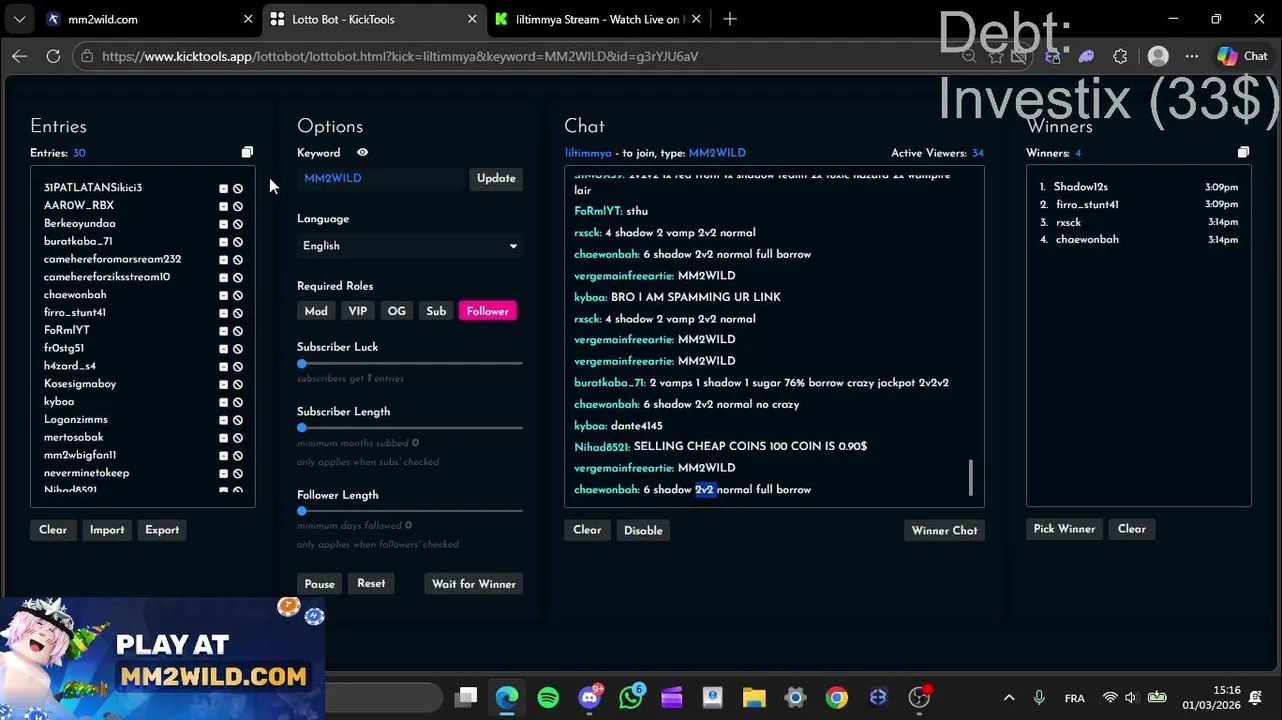Copy entries list with the clipboard icon
Screen dimensions: 1282x720
point(247,153)
